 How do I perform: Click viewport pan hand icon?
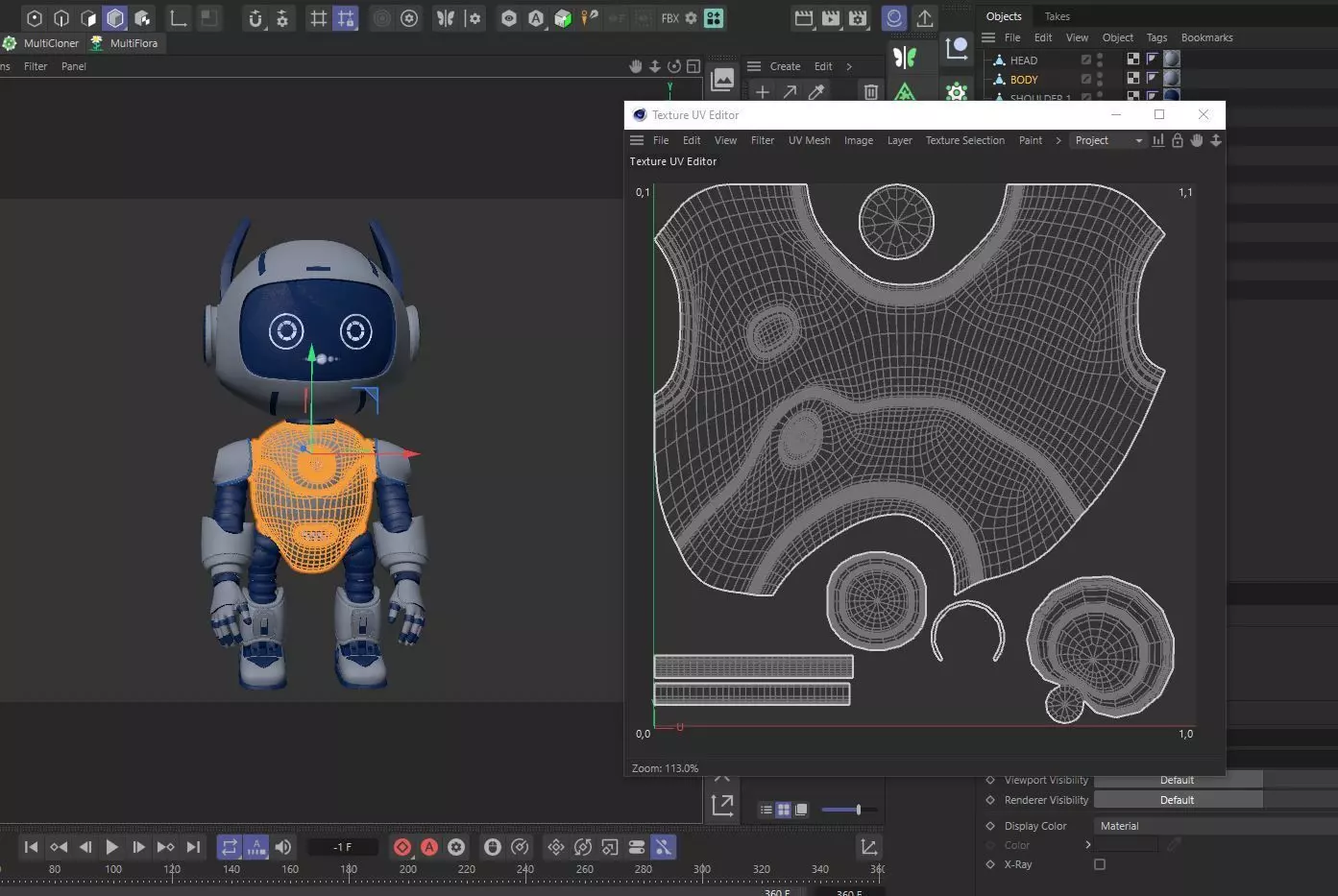coord(635,66)
